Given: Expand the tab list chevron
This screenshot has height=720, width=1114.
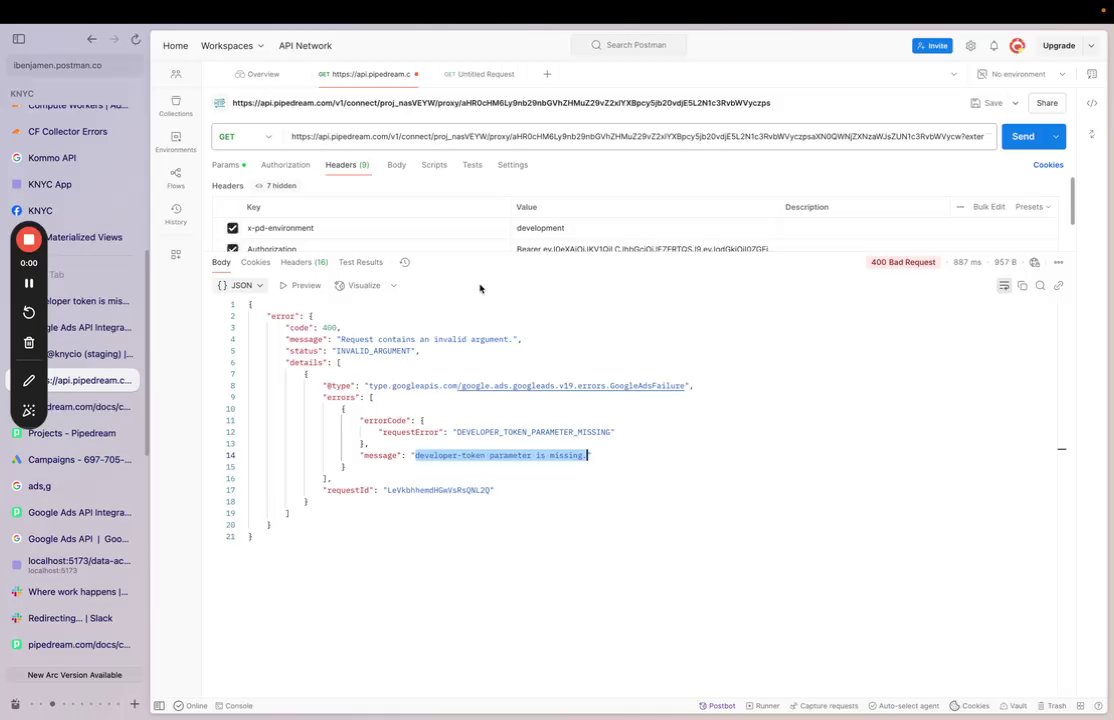Looking at the screenshot, I should pyautogui.click(x=953, y=74).
